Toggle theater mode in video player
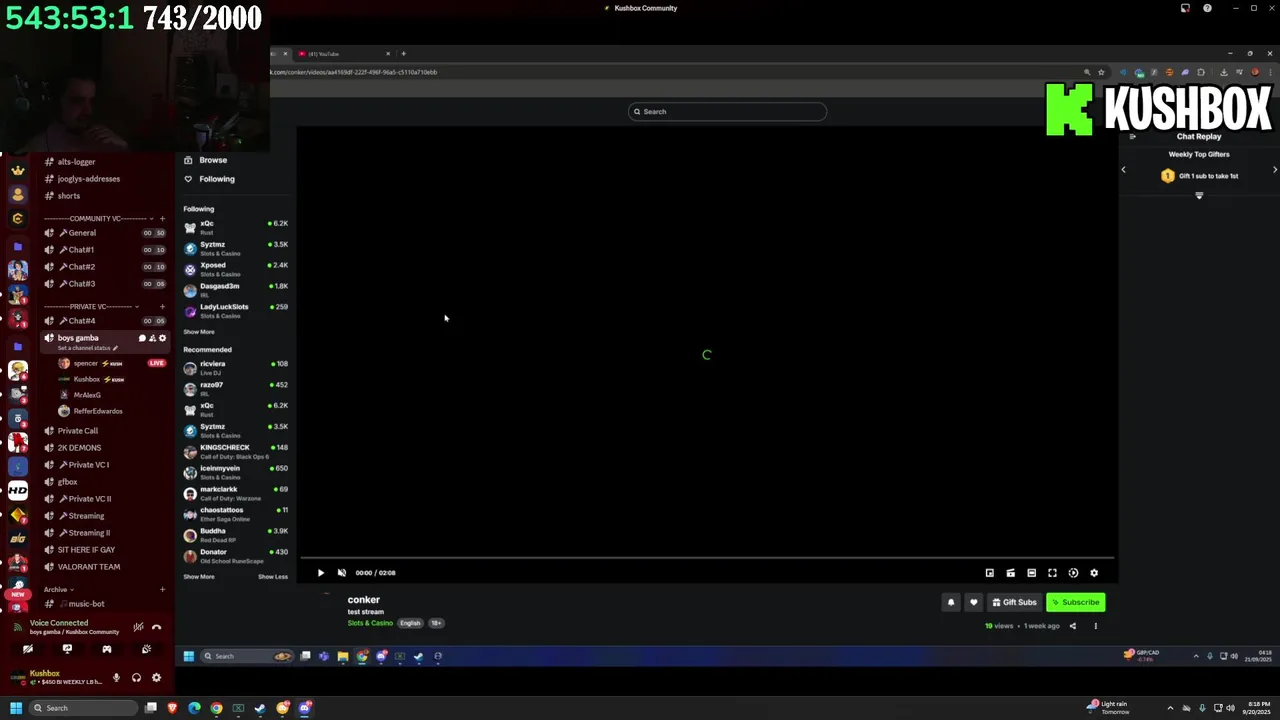The height and width of the screenshot is (720, 1280). tap(1031, 573)
